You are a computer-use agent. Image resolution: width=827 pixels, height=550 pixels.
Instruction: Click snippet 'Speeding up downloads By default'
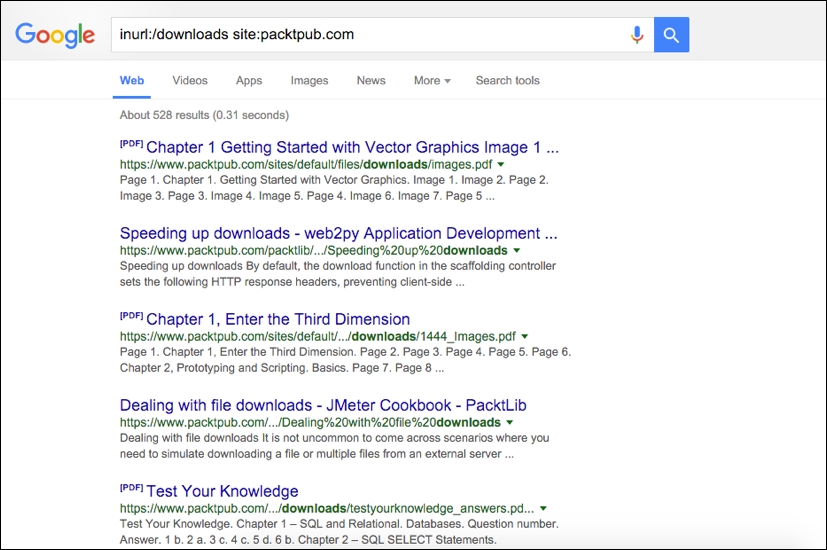[338, 274]
